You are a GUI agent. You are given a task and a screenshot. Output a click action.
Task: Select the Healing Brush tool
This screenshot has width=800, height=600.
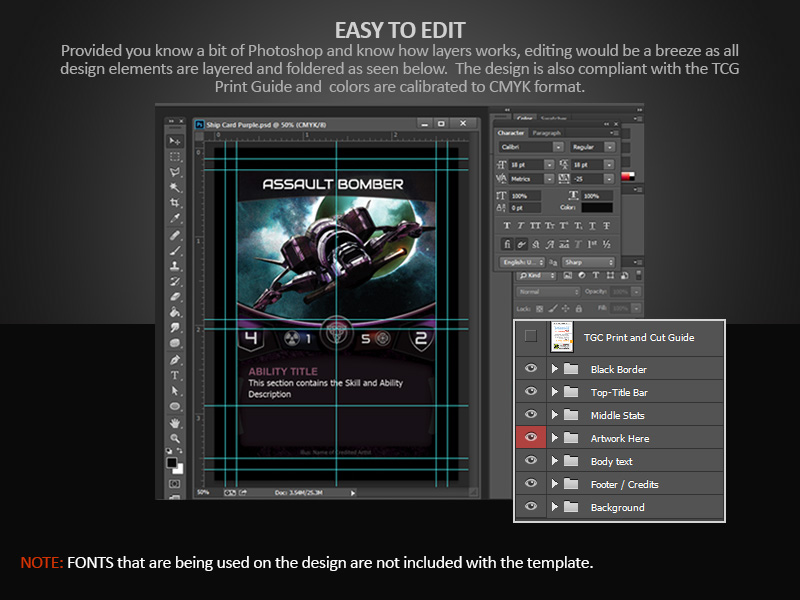pos(175,235)
